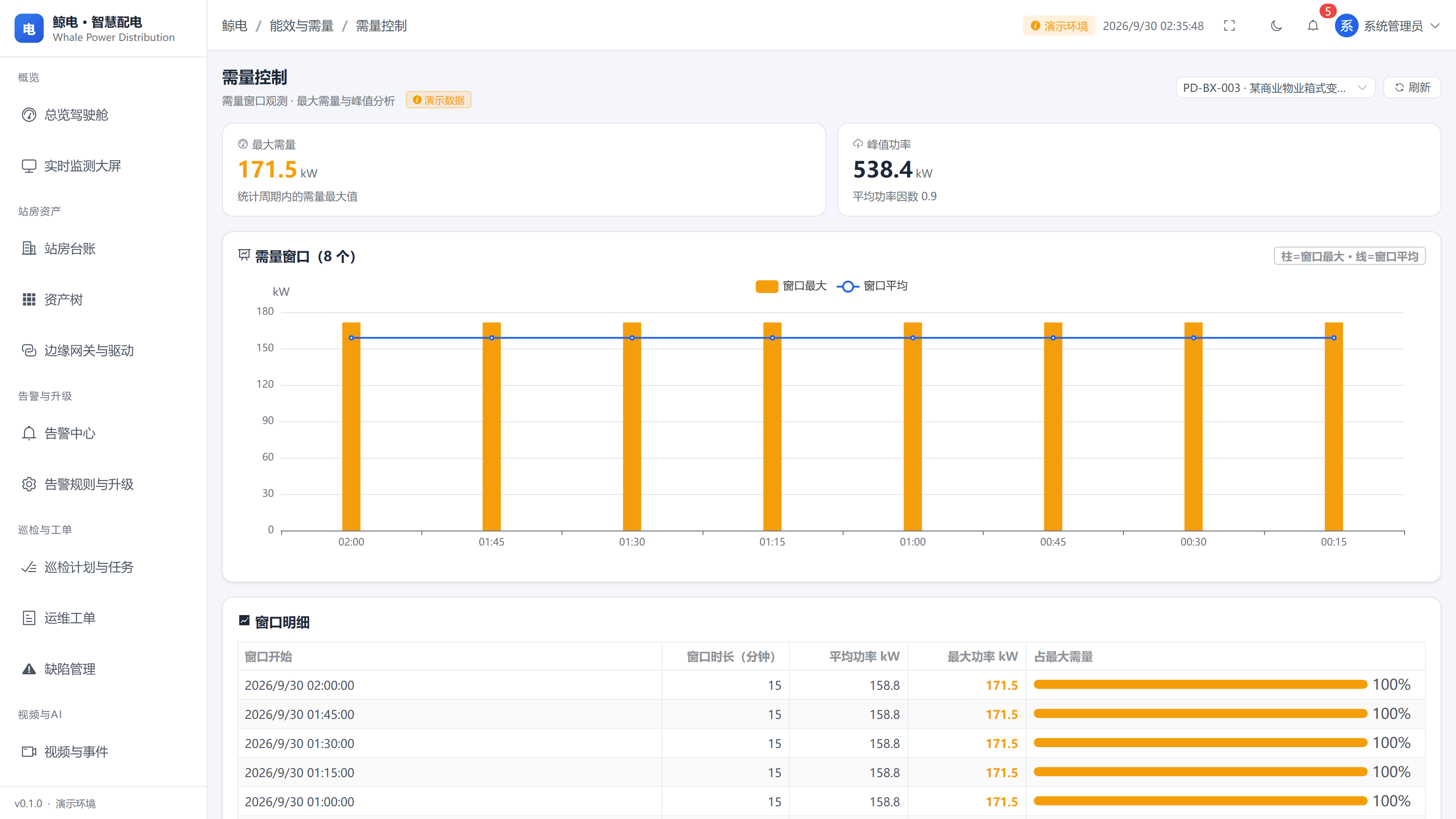Image resolution: width=1456 pixels, height=819 pixels.
Task: Open notifications bell in the top bar
Action: [1313, 25]
